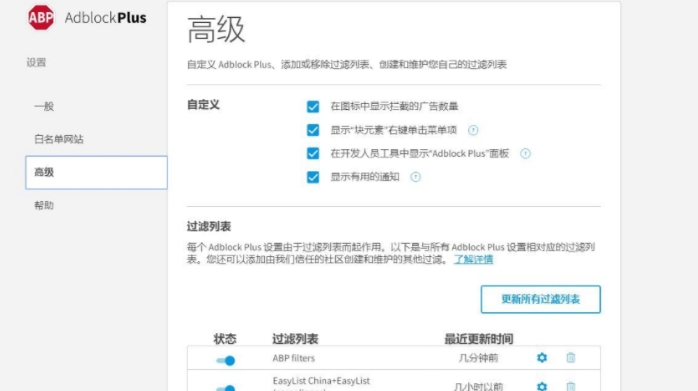This screenshot has width=698, height=391.
Task: Click the 状态 column header
Action: [225, 339]
